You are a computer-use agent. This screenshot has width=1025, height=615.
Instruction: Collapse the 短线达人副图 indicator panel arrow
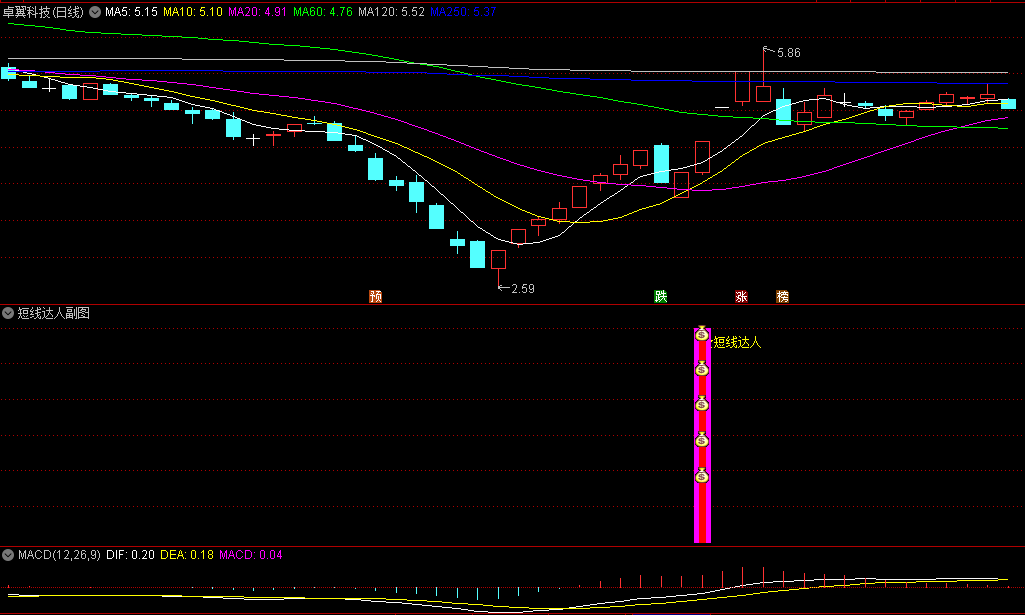pos(8,313)
